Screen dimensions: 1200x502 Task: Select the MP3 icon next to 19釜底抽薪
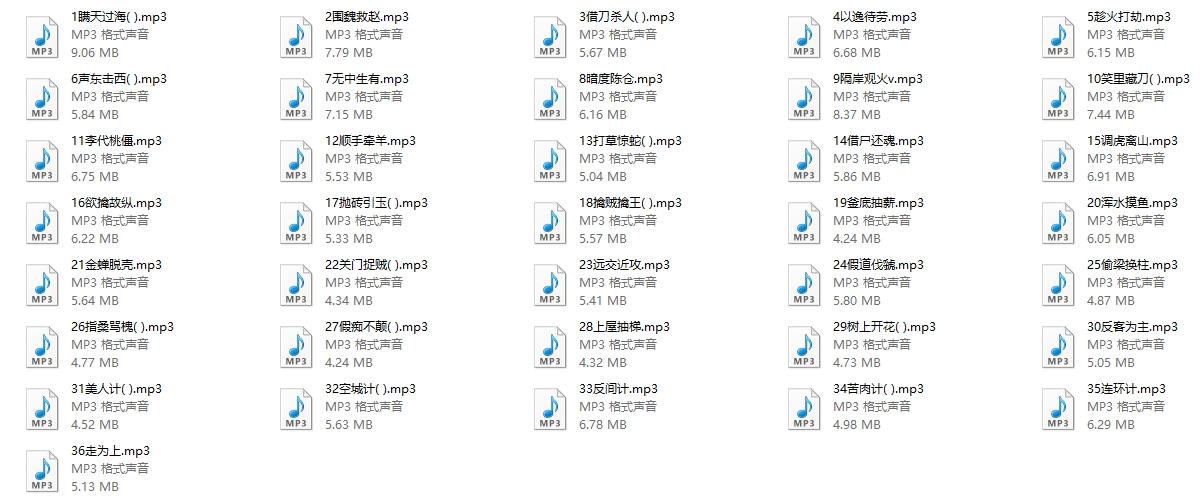[804, 221]
